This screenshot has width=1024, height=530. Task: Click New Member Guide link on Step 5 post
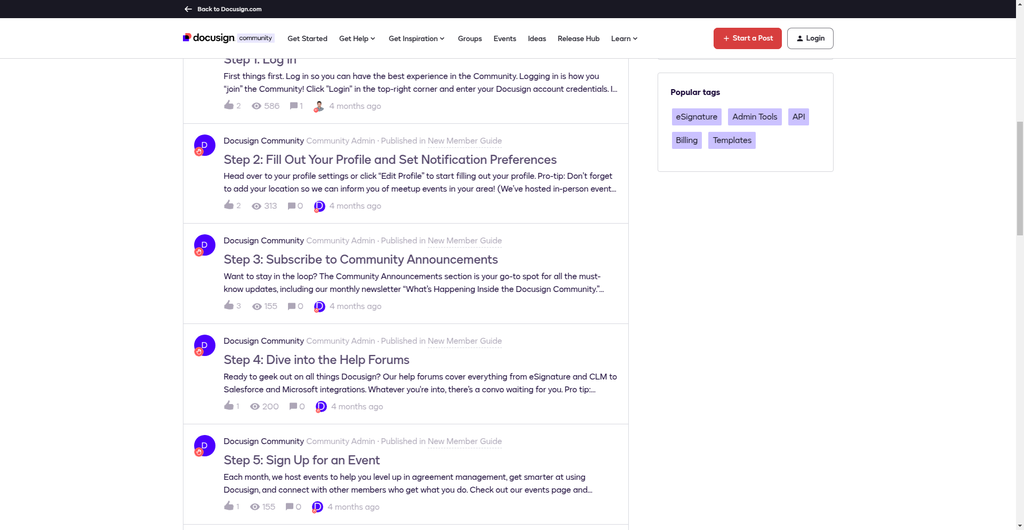(465, 441)
